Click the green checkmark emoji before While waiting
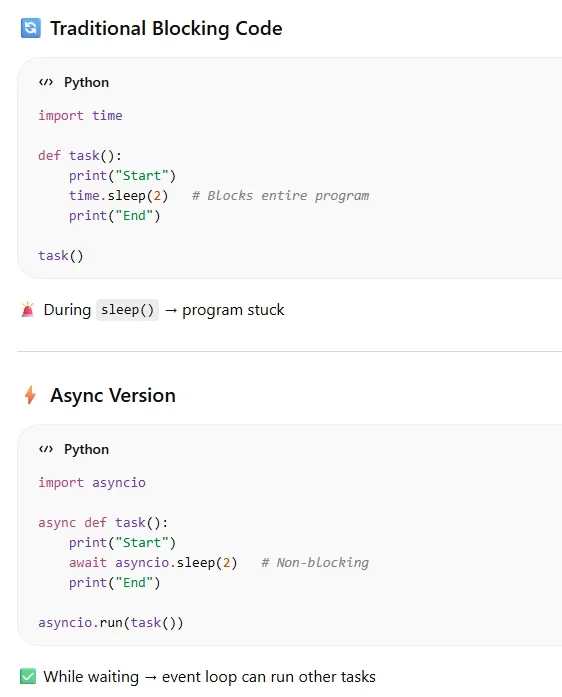Image resolution: width=562 pixels, height=697 pixels. tap(28, 677)
